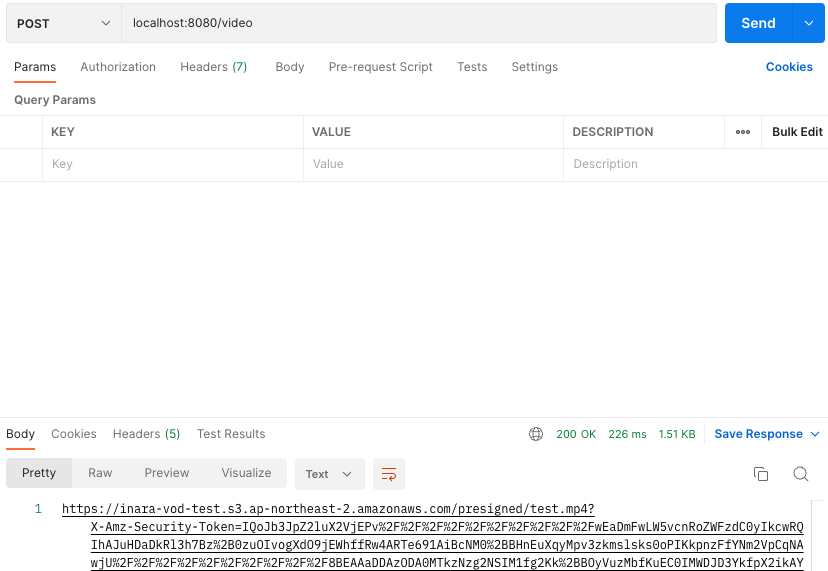Click the KEY column header
828x571 pixels.
coord(63,132)
